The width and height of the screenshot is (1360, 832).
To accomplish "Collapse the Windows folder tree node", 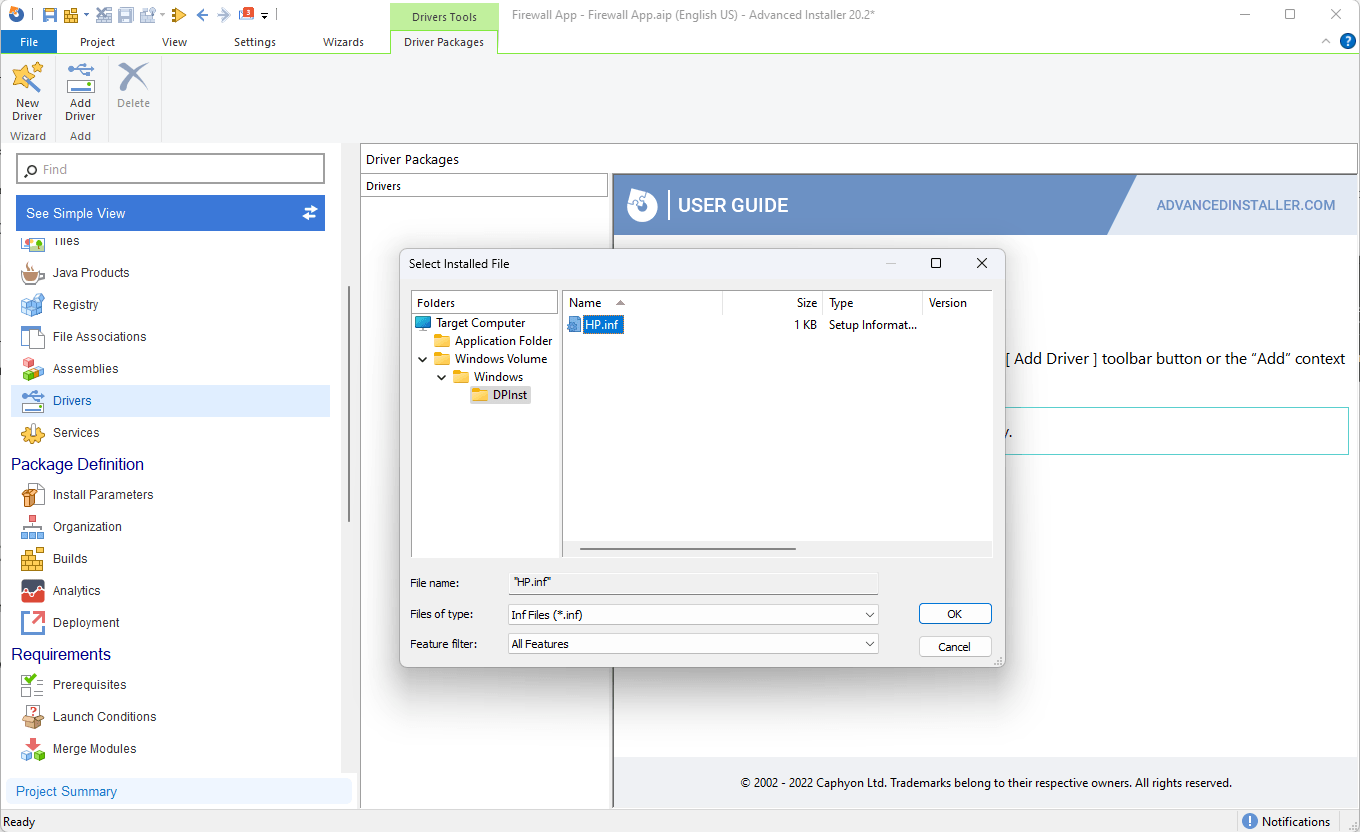I will coord(442,377).
